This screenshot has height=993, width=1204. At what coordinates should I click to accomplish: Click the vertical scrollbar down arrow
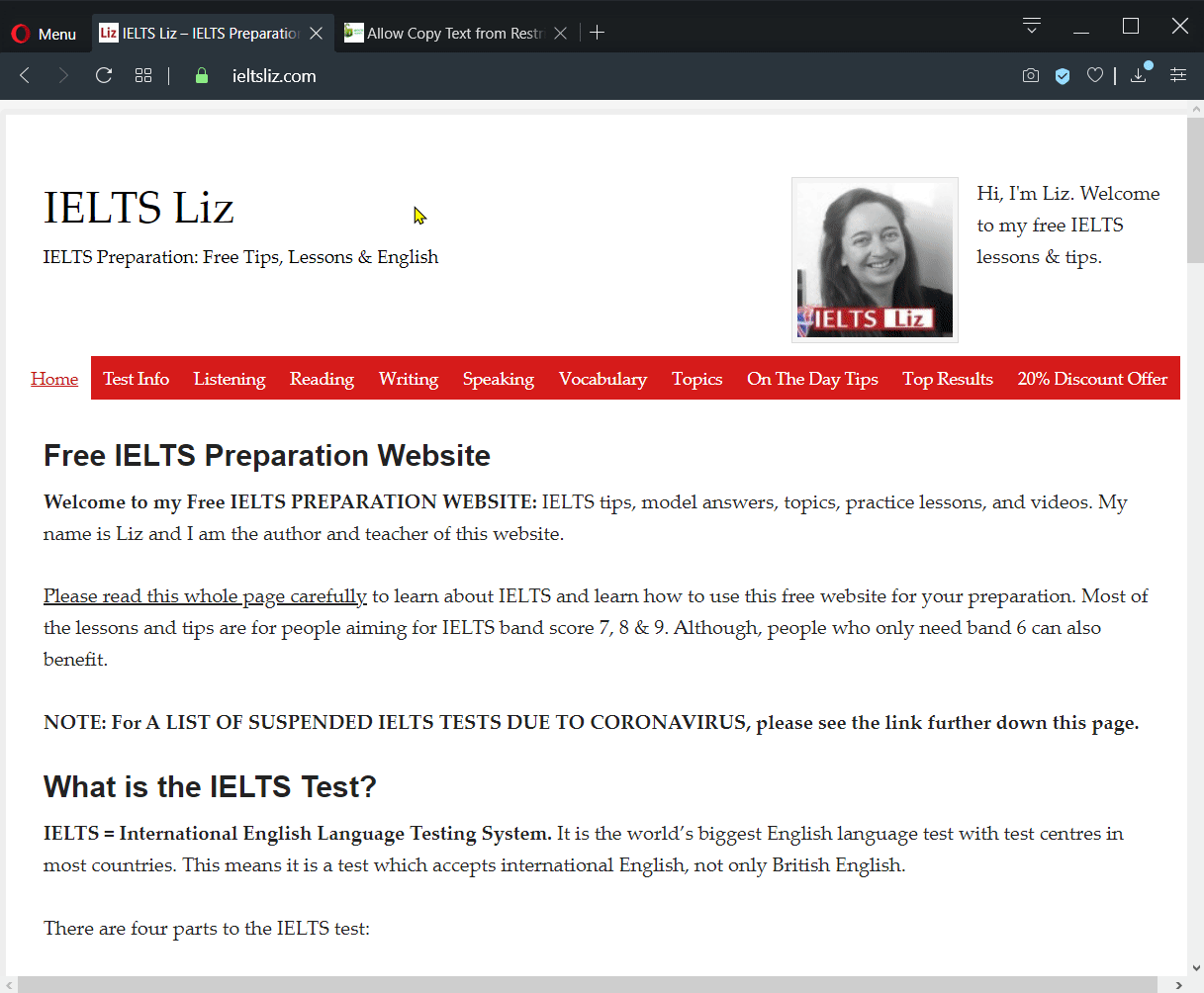1195,968
